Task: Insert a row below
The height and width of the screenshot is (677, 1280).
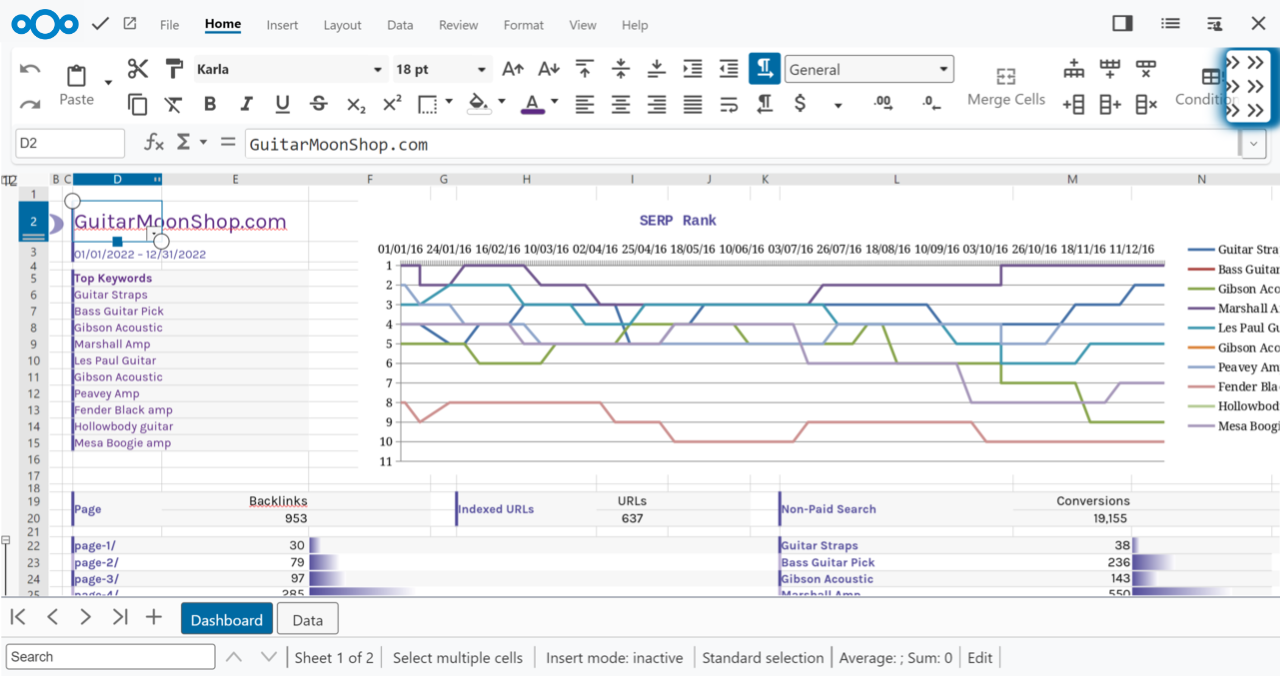Action: [1110, 69]
